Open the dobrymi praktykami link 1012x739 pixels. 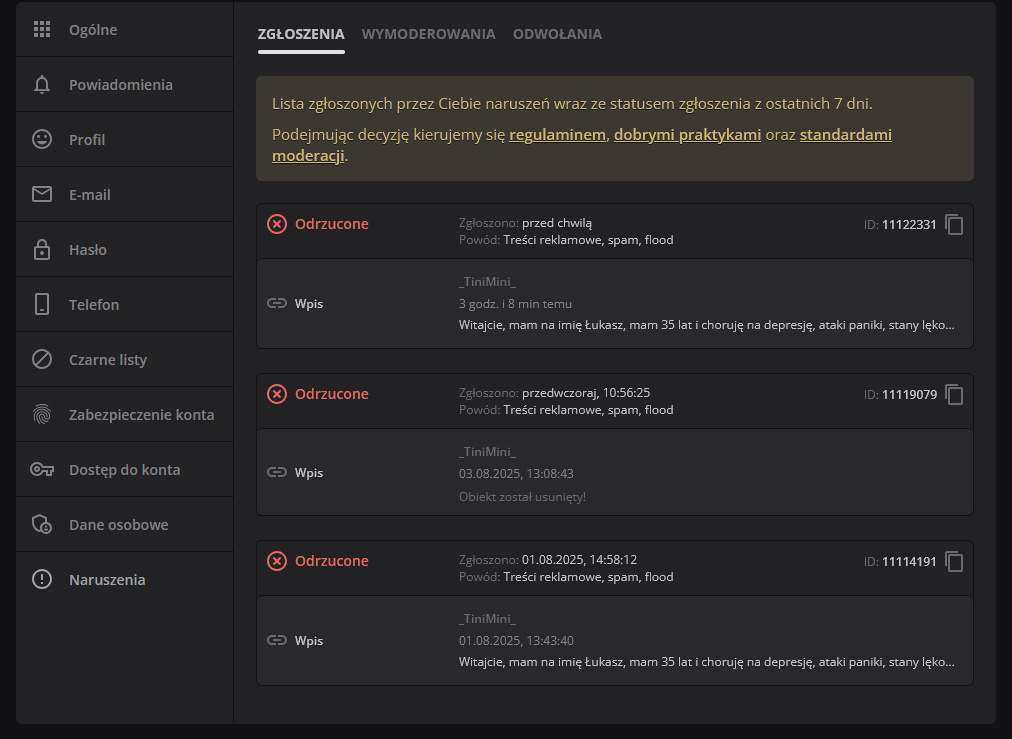pyautogui.click(x=687, y=135)
